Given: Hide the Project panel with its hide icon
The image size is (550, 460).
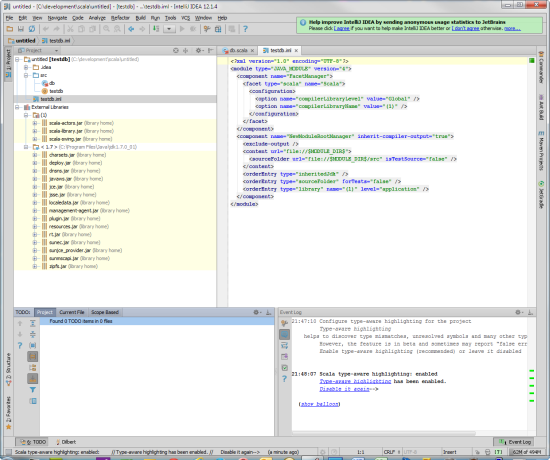Looking at the screenshot, I should [210, 51].
